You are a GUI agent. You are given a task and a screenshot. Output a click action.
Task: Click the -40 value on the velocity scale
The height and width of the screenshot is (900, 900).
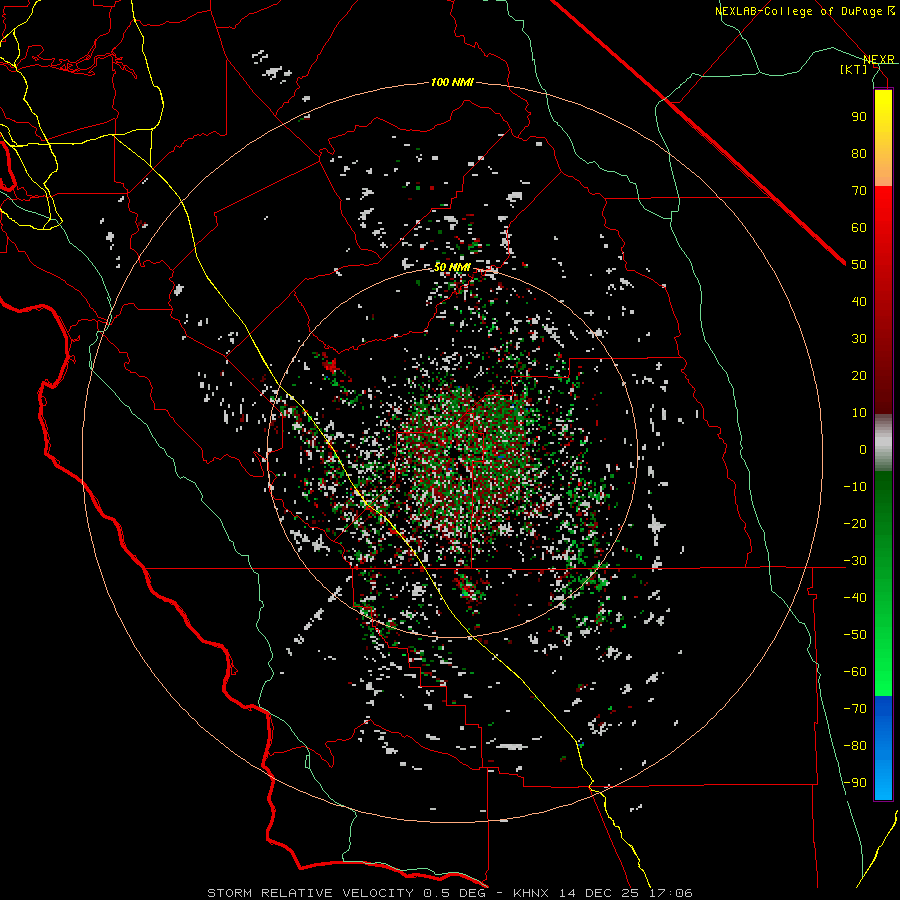coord(855,598)
